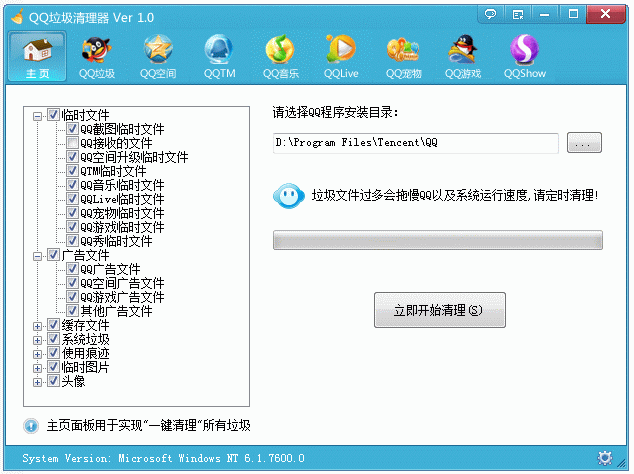Click the System Version status text
The width and height of the screenshot is (634, 474).
tap(163, 458)
